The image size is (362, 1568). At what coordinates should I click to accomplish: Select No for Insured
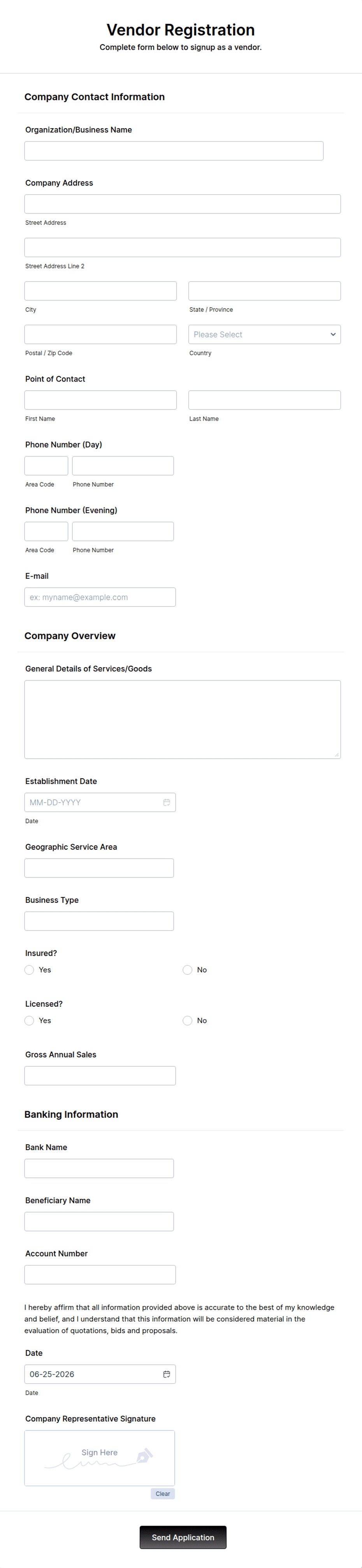187,970
